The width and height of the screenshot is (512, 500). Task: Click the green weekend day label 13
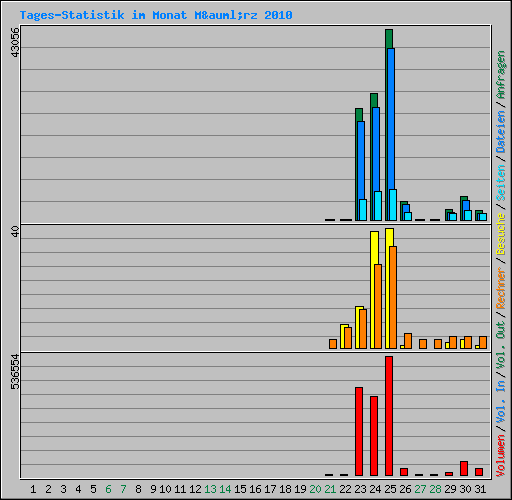tap(210, 489)
